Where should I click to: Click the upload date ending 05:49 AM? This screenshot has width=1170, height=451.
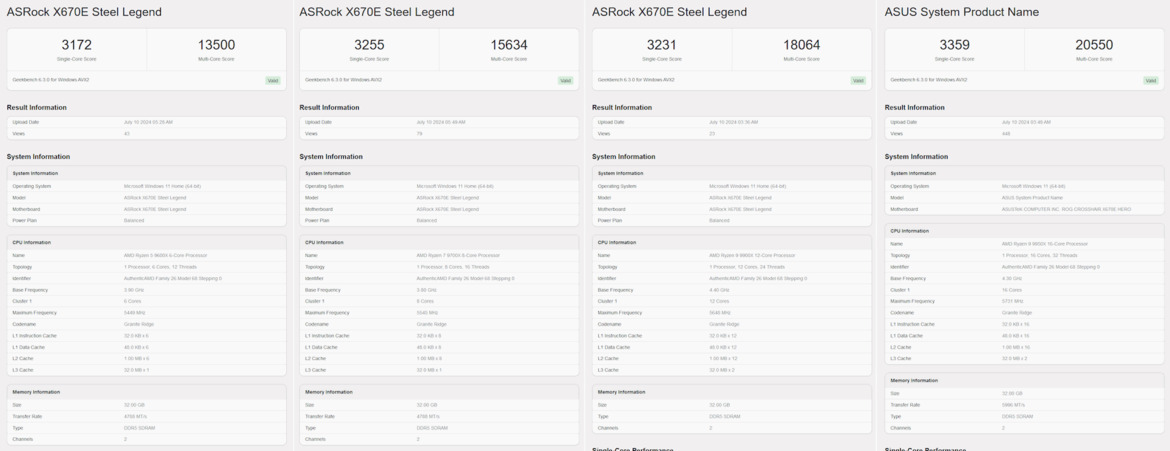click(440, 122)
